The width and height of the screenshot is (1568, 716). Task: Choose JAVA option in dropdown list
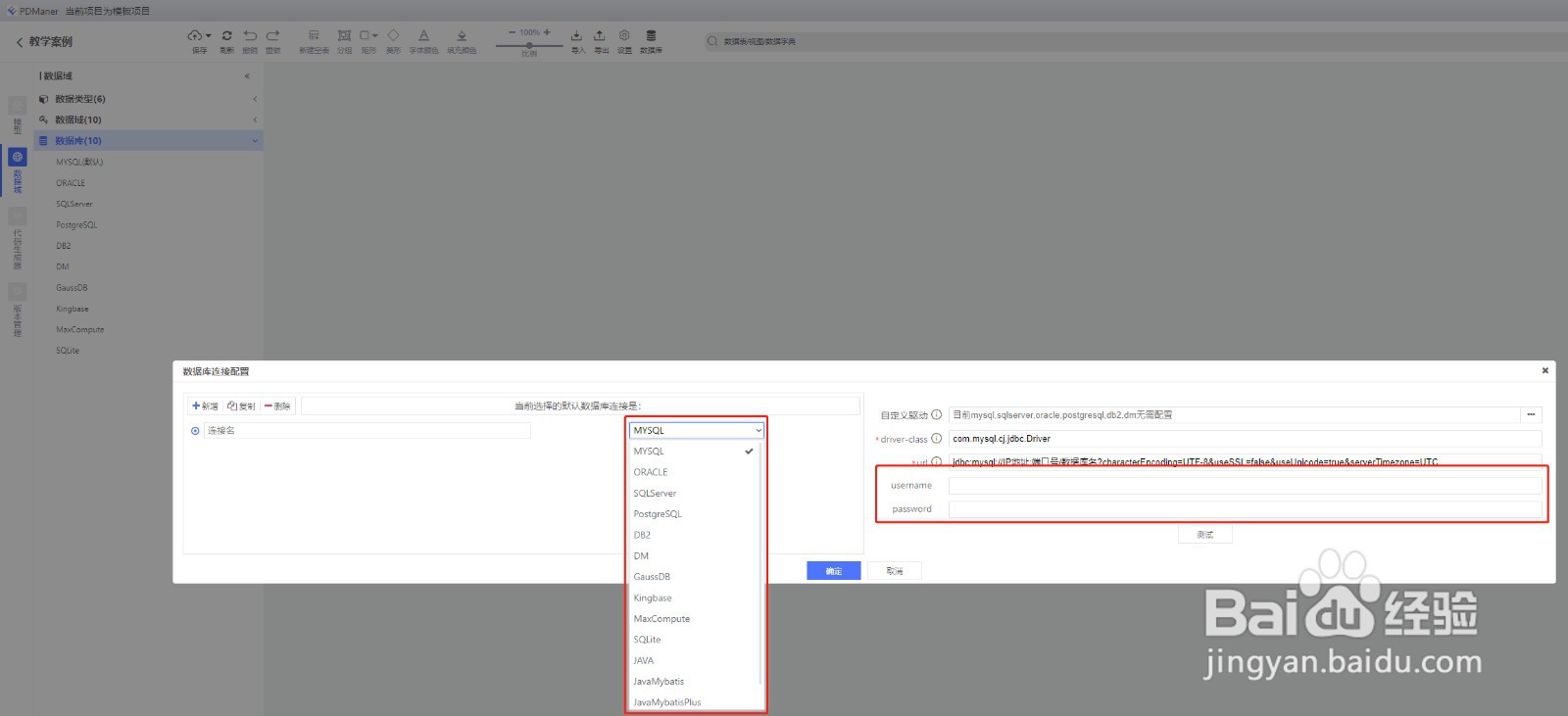click(x=694, y=660)
